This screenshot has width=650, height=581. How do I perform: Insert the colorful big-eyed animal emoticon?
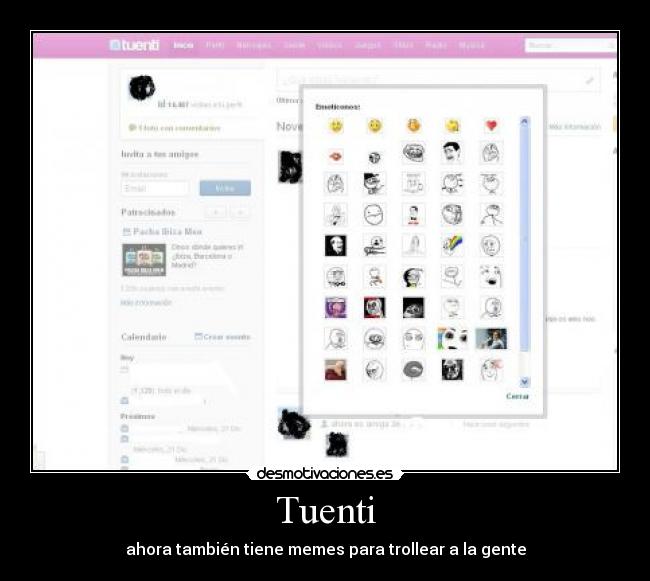[x=452, y=339]
